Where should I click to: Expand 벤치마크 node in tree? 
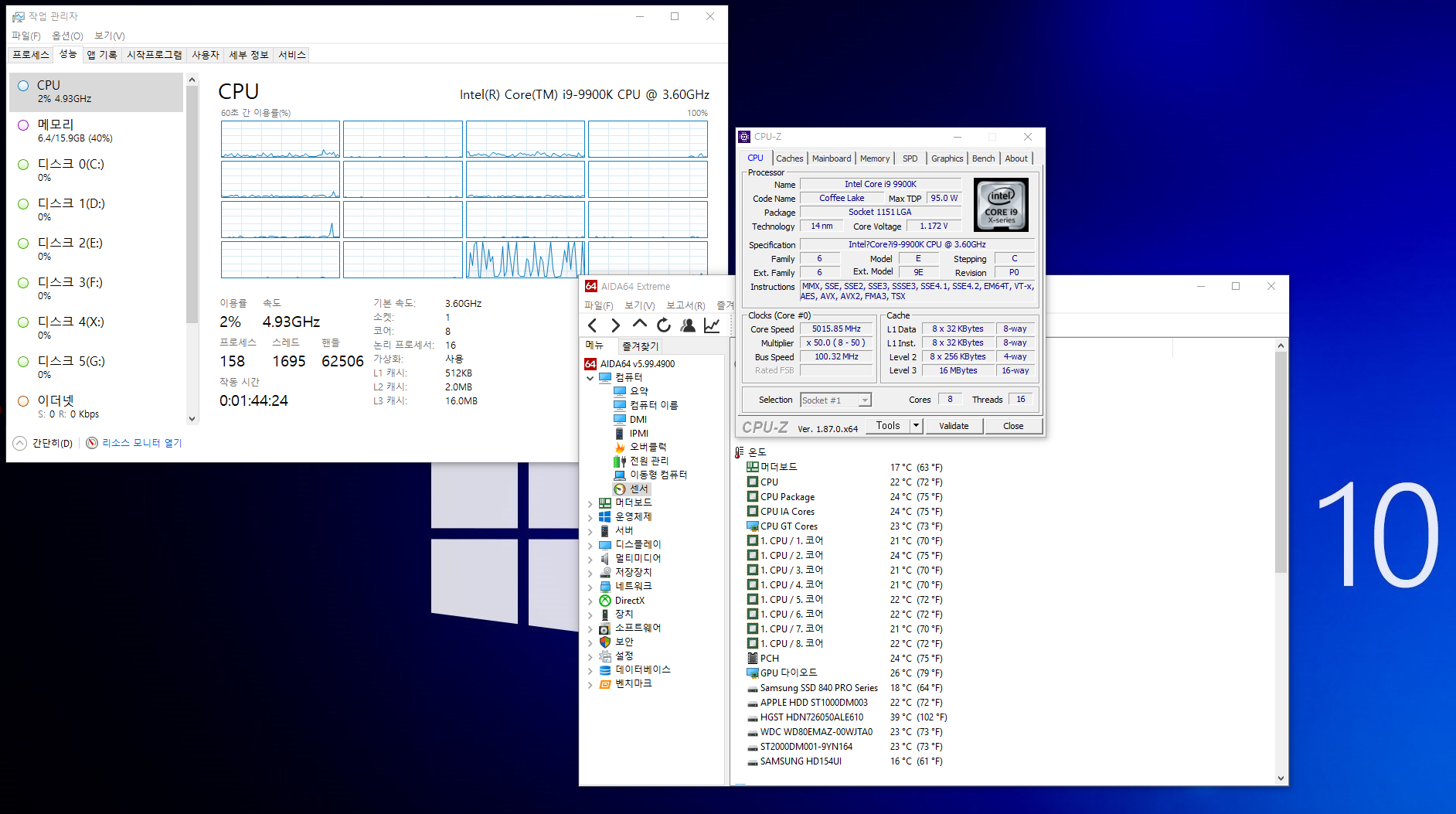pos(590,684)
